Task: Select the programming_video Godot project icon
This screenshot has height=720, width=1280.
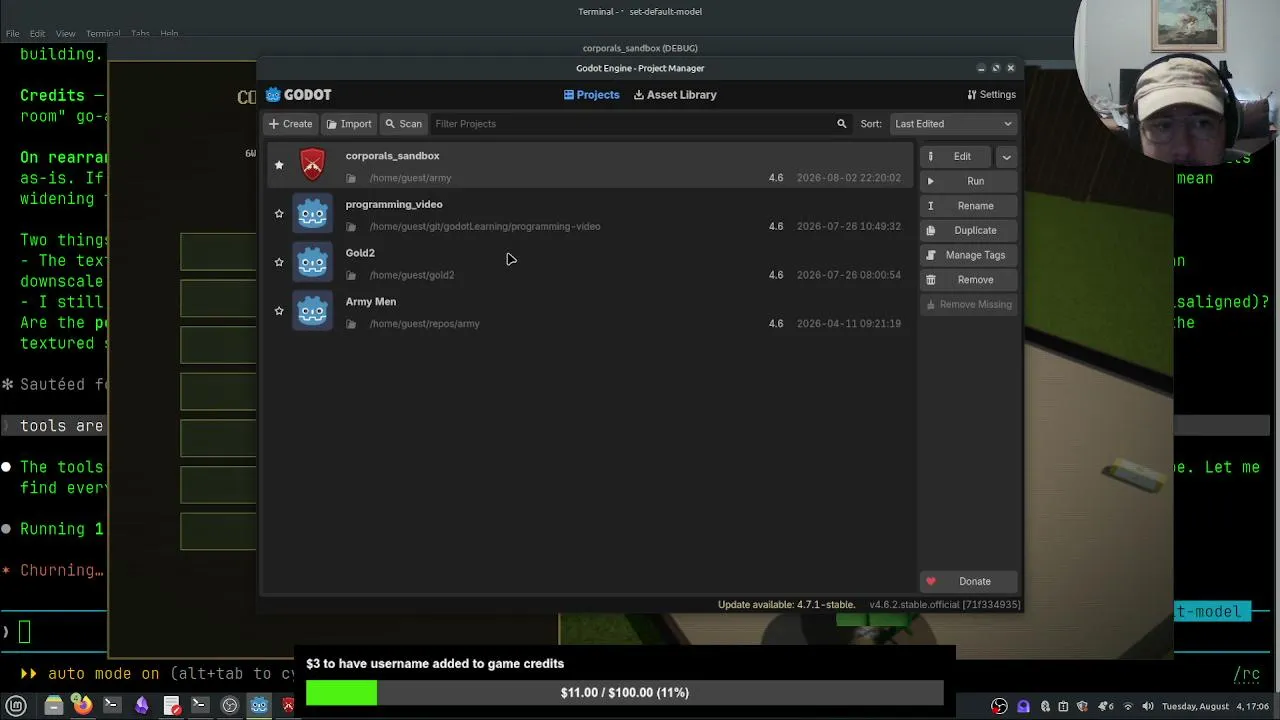Action: 313,213
